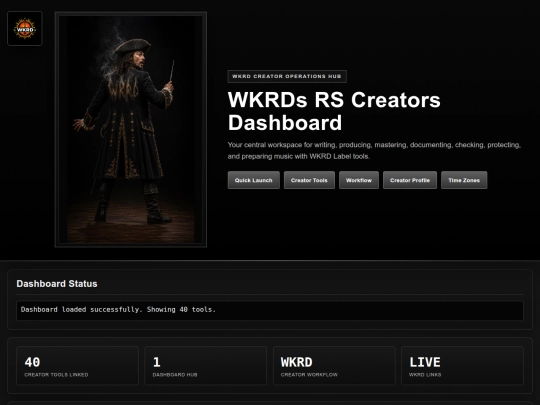Screen dimensions: 540x405
Task: Click the WKRD Creator Workflow card
Action: pos(334,366)
